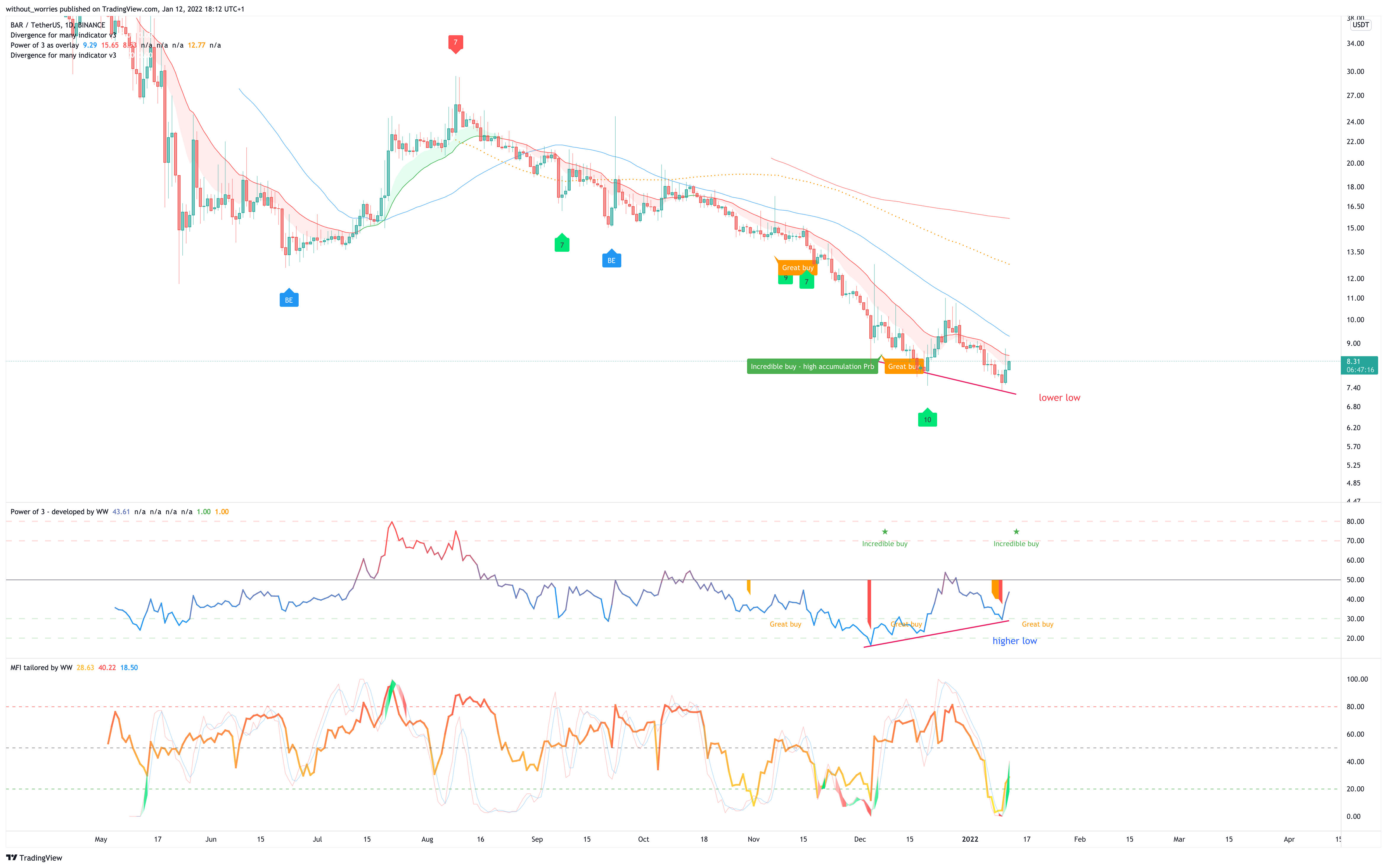Select the 'Power of 3 - developed by WW' legend
1387x868 pixels.
[x=59, y=512]
